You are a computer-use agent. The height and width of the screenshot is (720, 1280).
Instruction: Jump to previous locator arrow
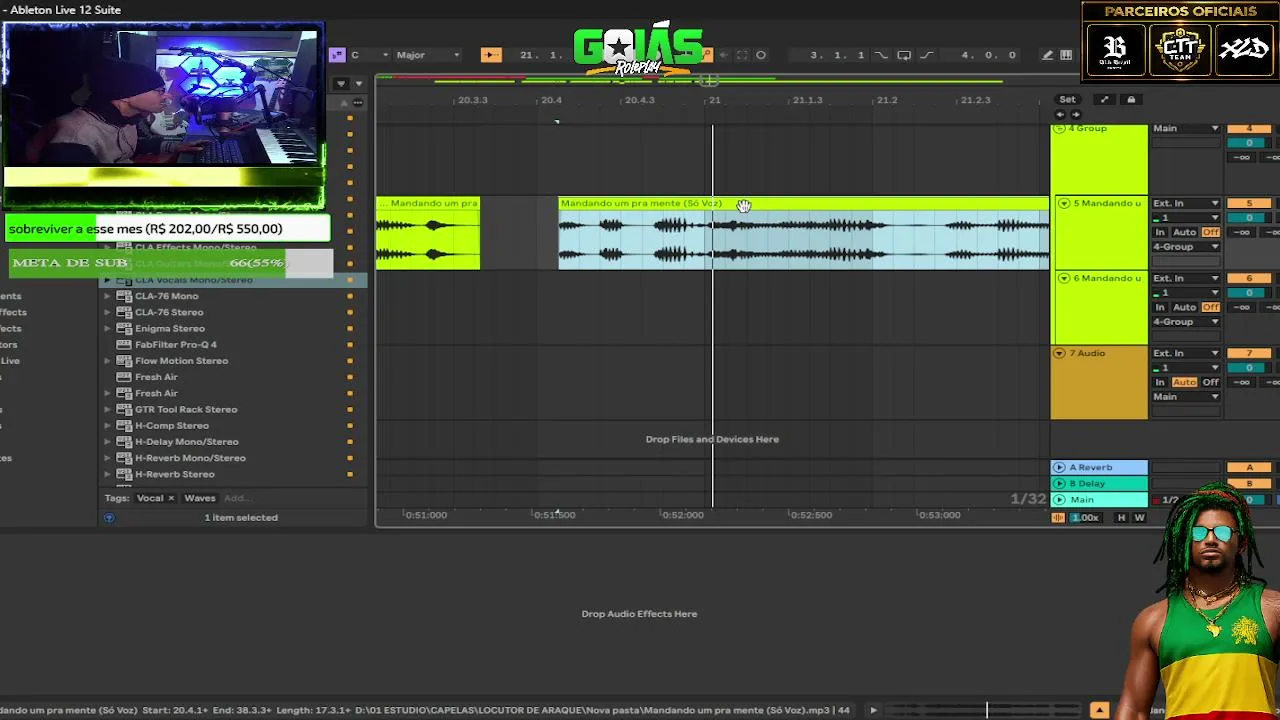[1062, 114]
